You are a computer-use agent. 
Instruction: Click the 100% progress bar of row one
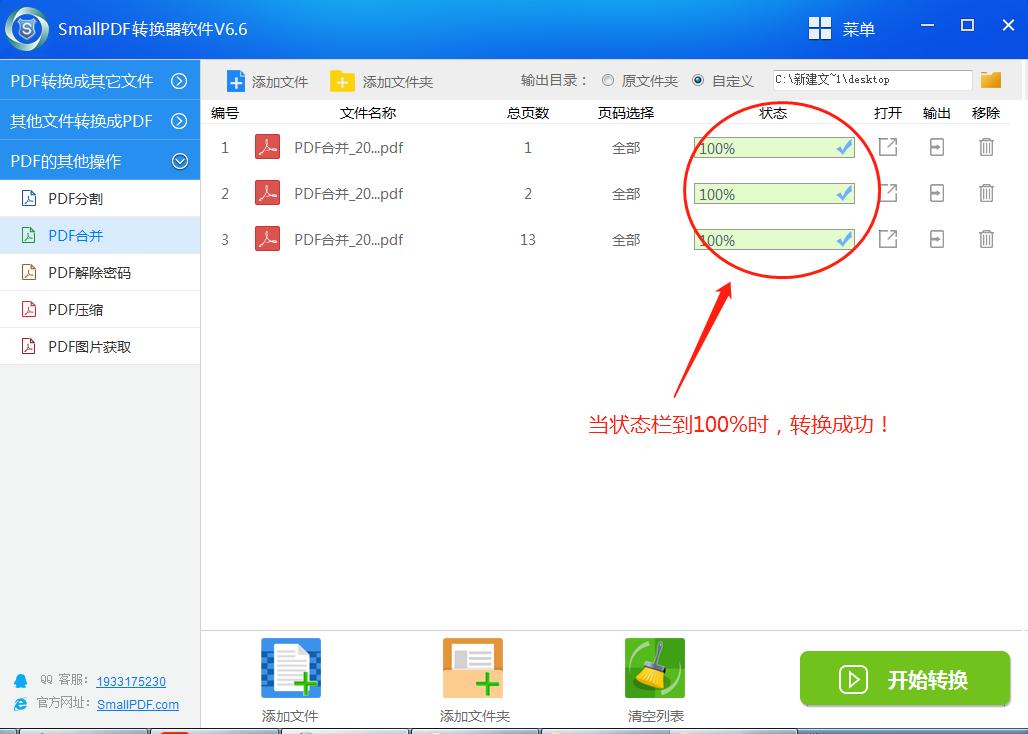coord(773,147)
